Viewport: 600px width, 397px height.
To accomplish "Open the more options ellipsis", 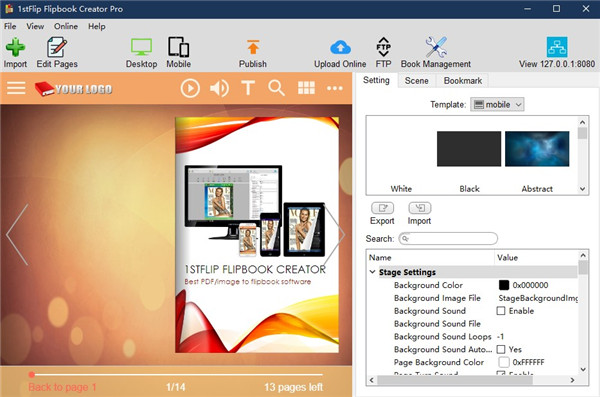I will tap(335, 88).
